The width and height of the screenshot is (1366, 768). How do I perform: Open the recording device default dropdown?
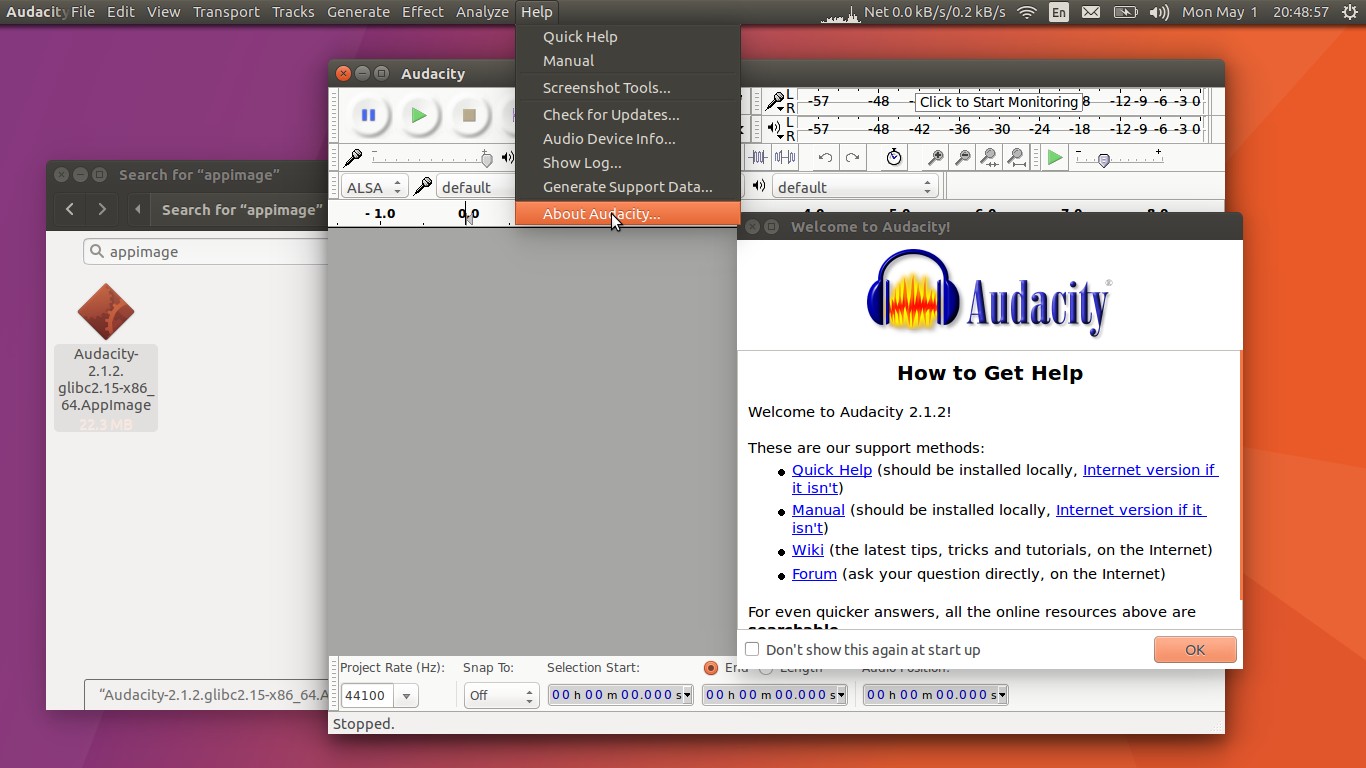[x=476, y=187]
